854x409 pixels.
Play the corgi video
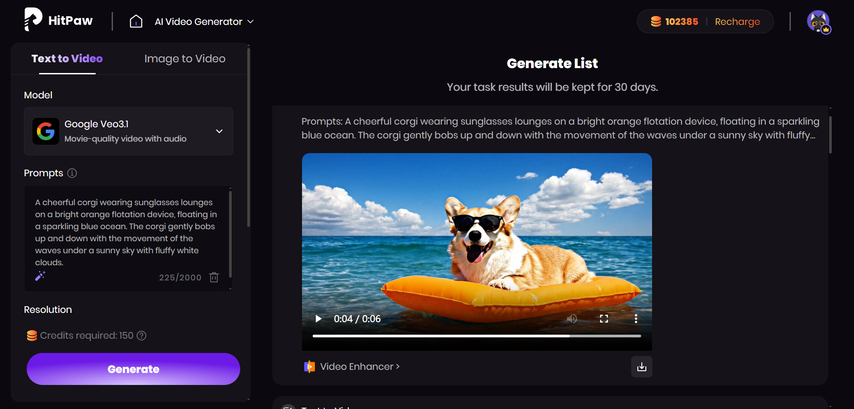pos(319,319)
